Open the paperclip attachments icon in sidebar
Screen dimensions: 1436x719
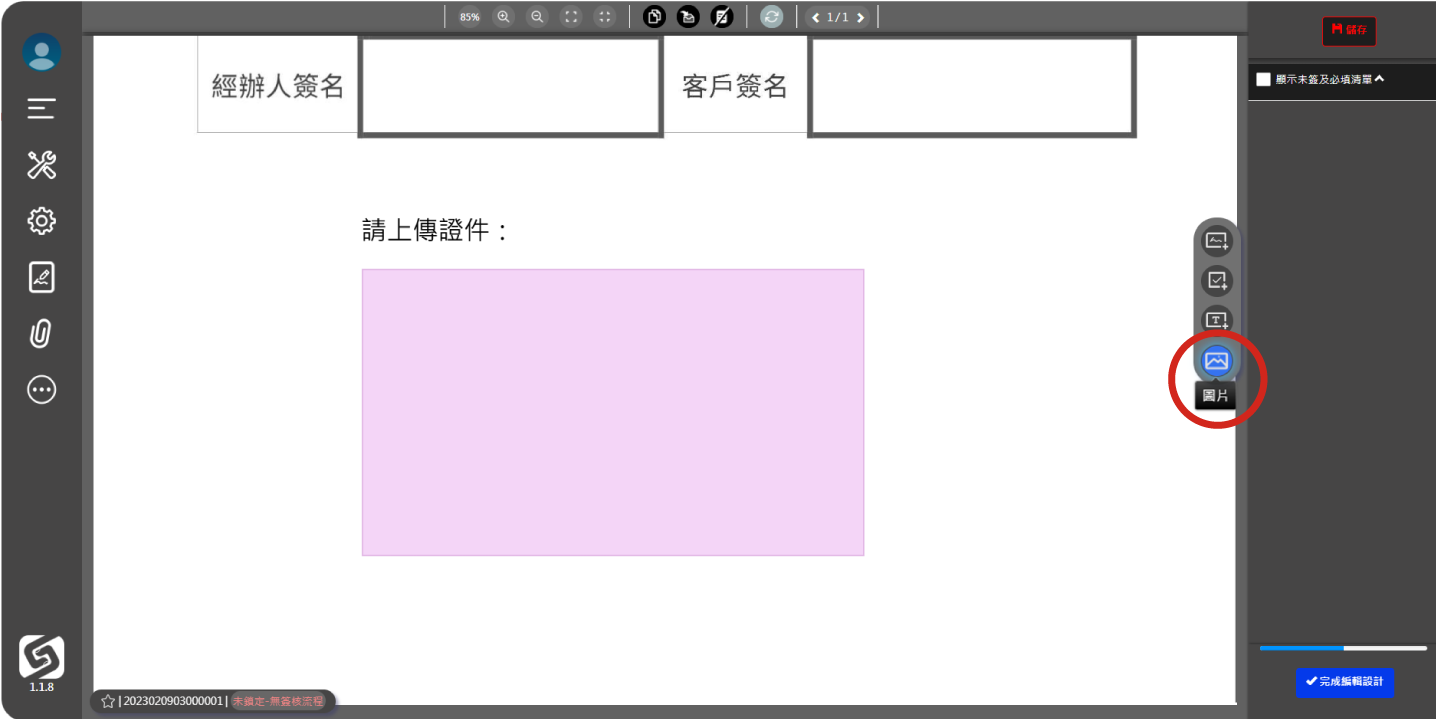[41, 333]
